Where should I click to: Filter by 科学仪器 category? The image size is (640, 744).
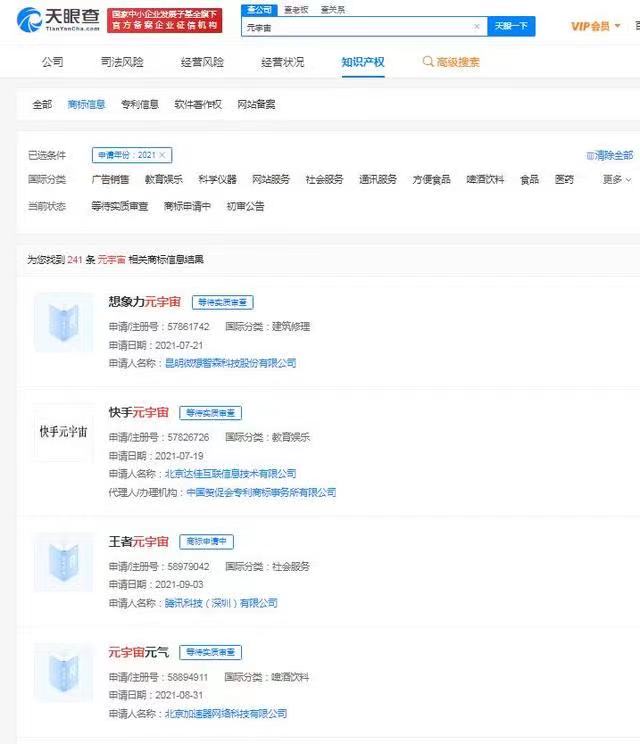[x=217, y=179]
